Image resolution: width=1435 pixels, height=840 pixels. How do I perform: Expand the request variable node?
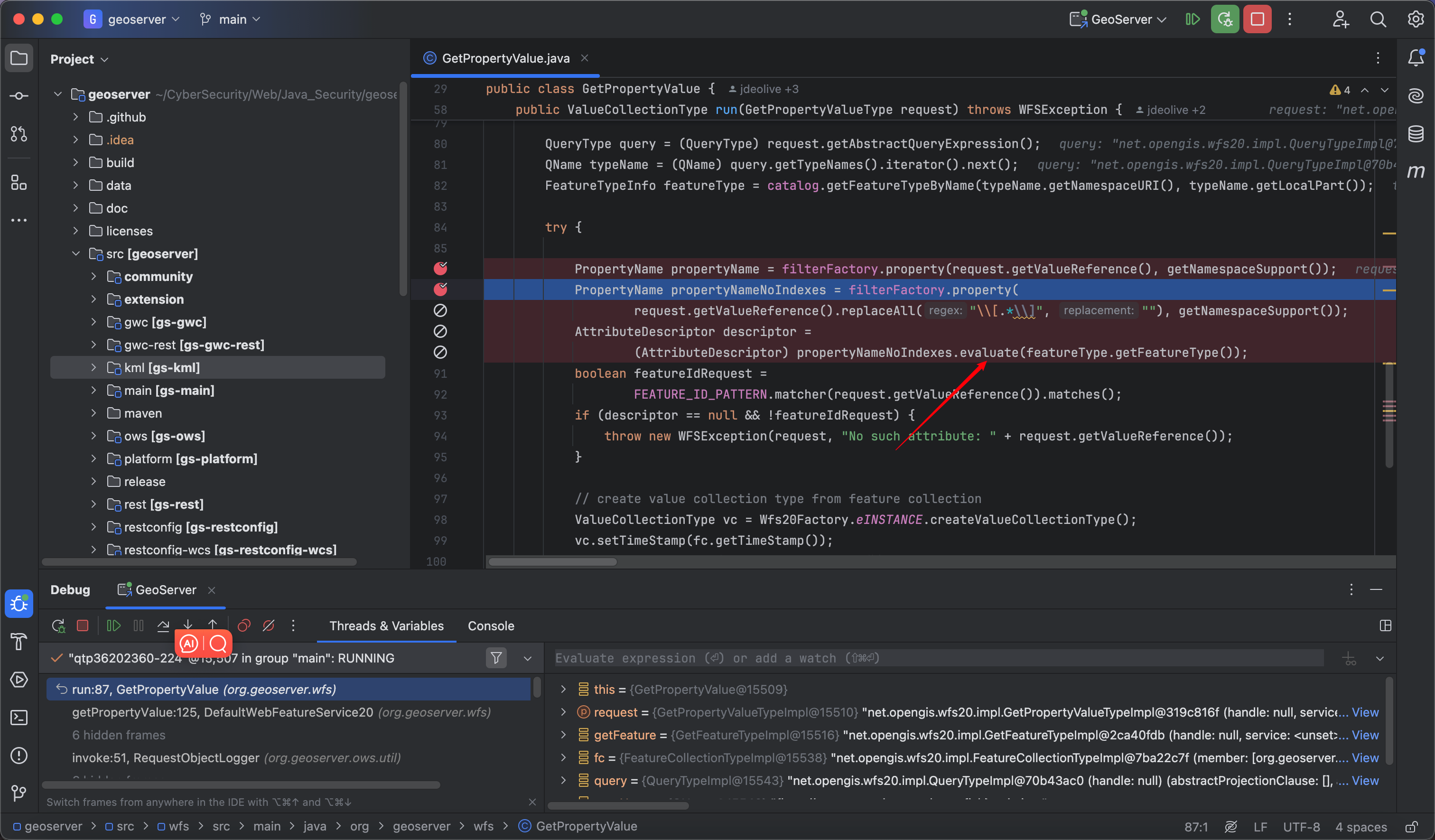[563, 712]
